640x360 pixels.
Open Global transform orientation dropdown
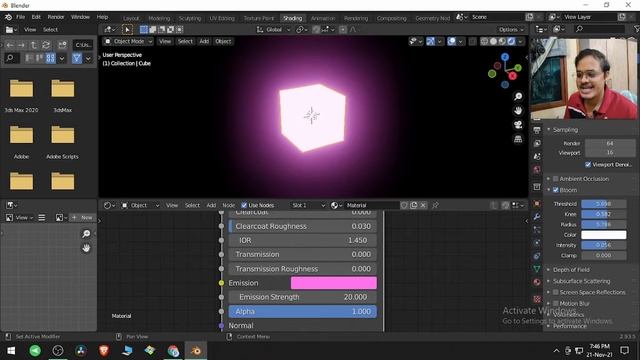[273, 29]
